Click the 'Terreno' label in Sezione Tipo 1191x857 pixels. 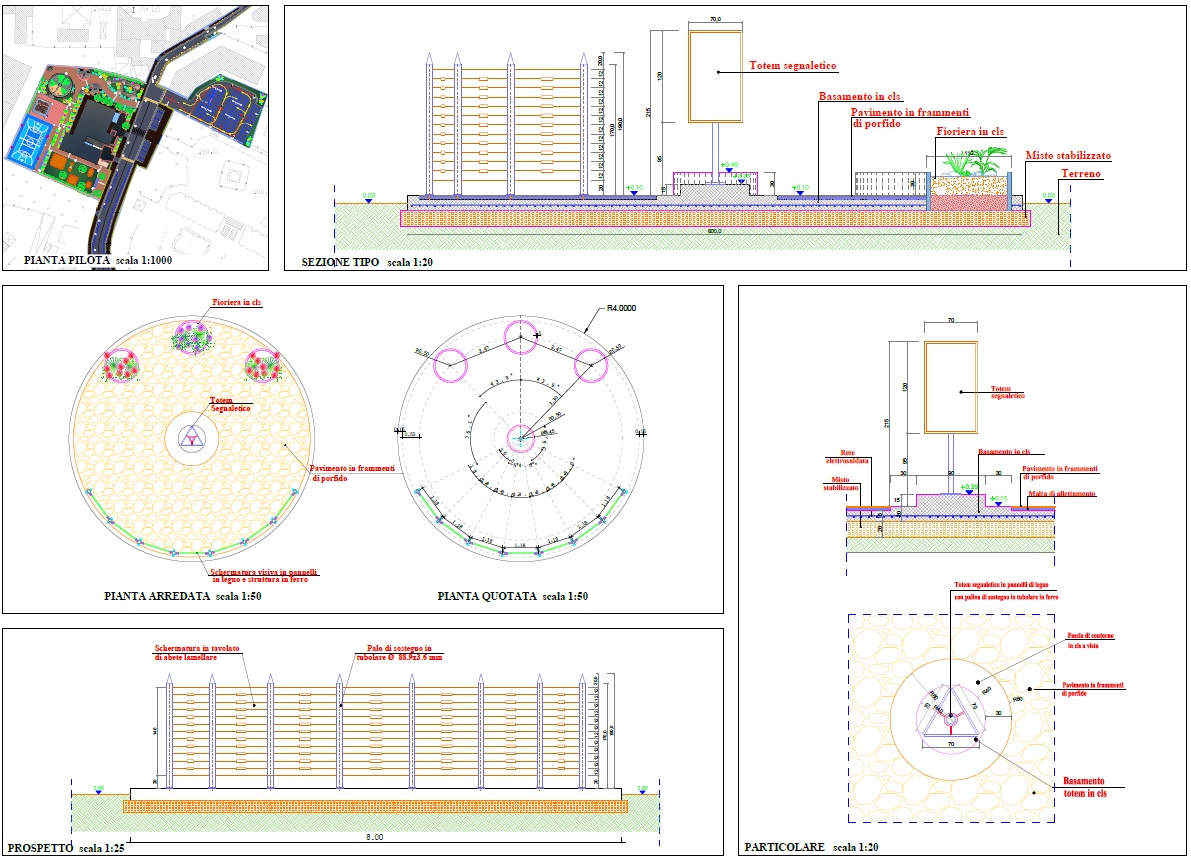(1054, 173)
